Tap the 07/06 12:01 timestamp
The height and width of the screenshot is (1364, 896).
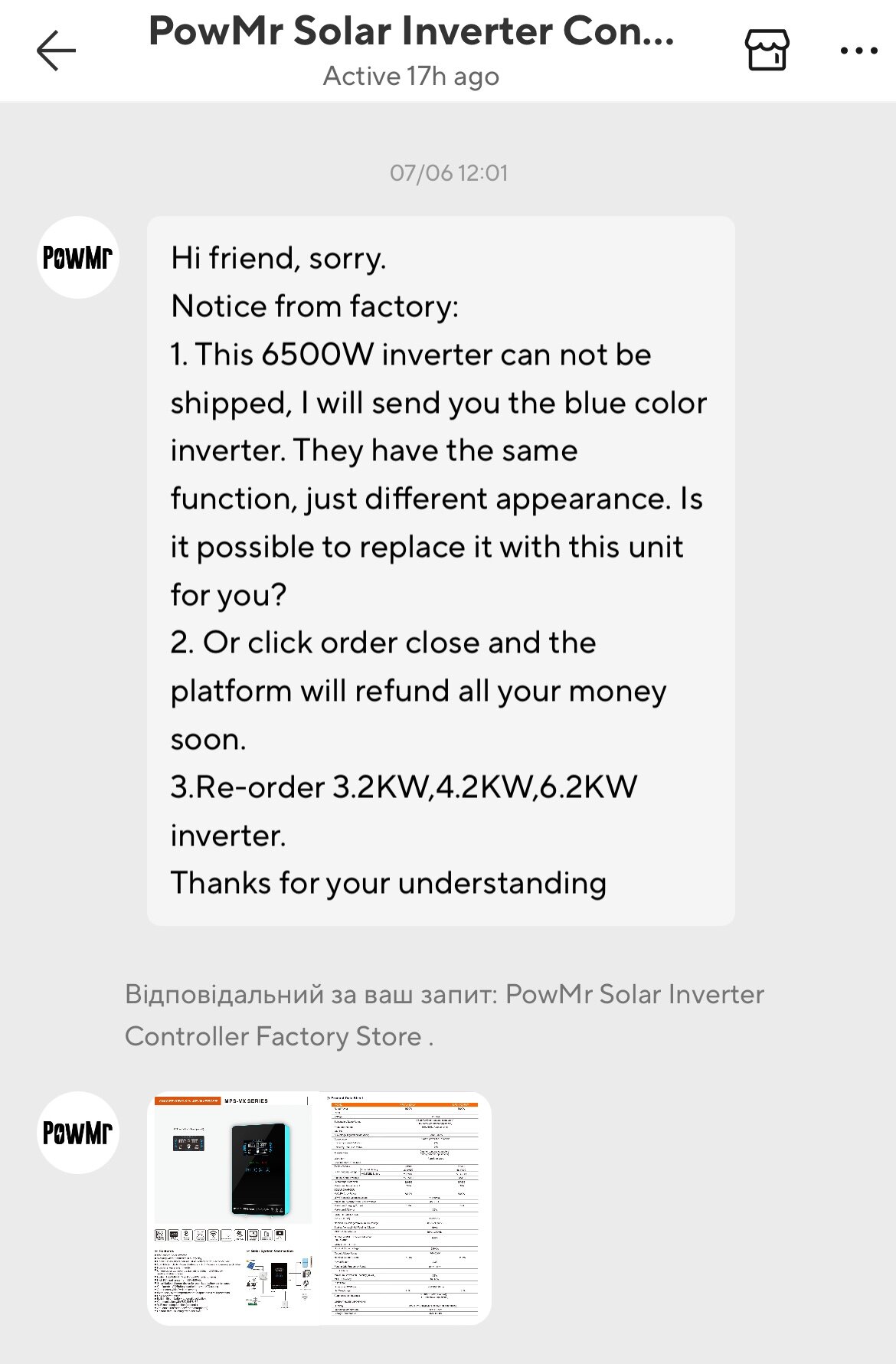tap(449, 173)
